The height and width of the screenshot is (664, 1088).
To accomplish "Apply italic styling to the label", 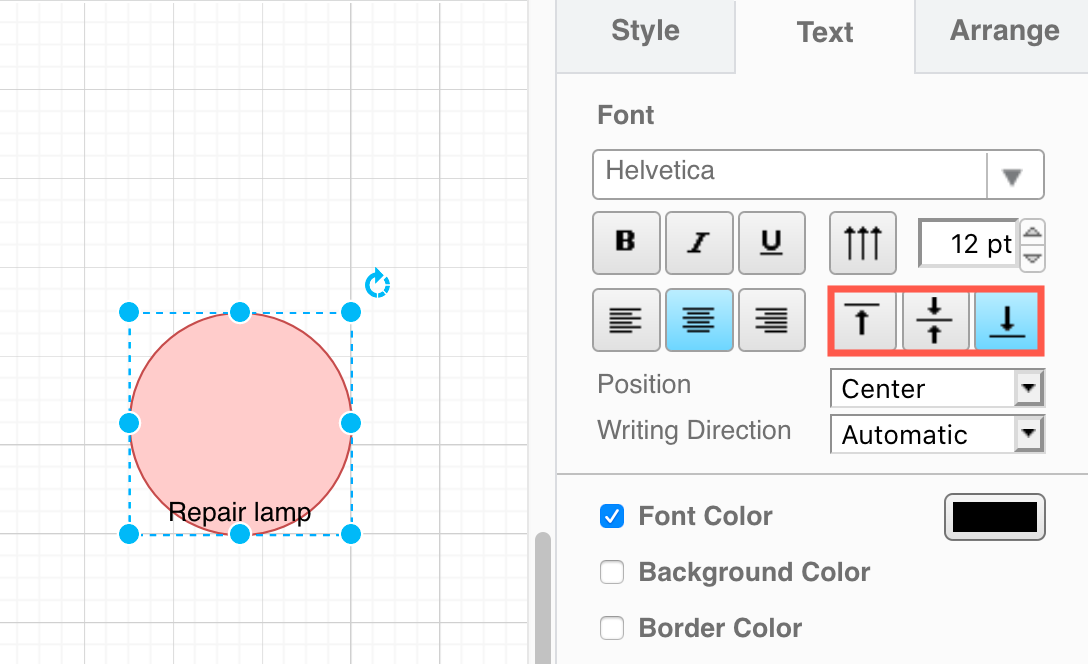I will coord(698,242).
